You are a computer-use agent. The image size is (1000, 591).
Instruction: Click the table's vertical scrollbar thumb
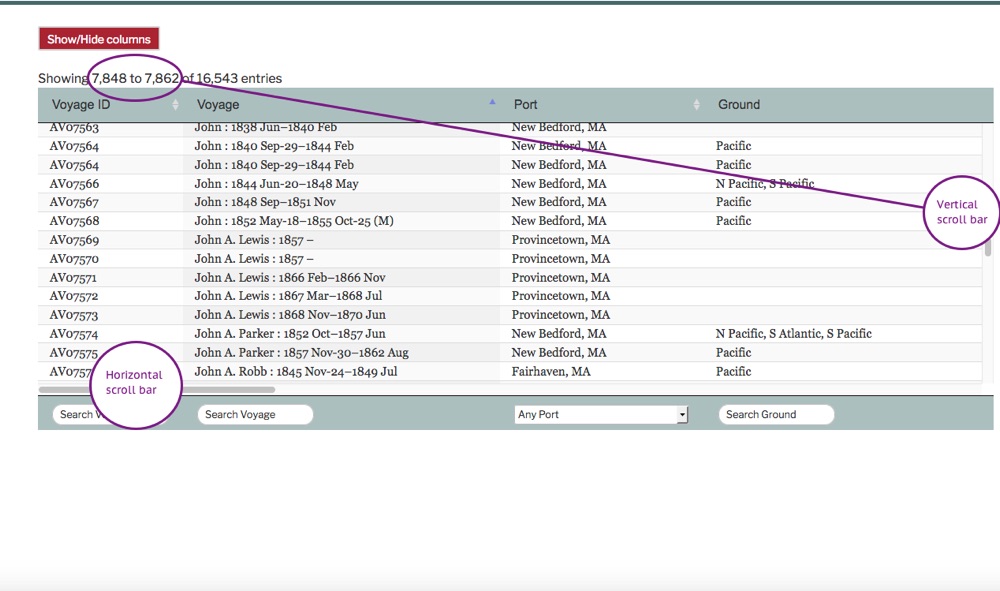988,247
